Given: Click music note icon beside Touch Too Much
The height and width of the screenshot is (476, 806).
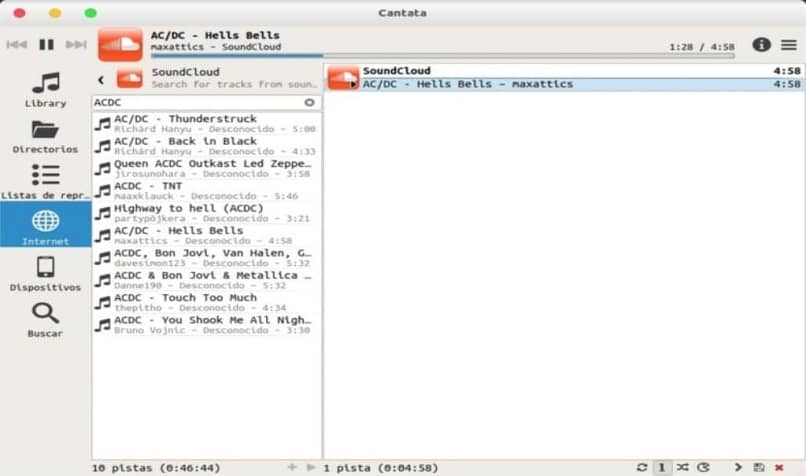Looking at the screenshot, I should 103,303.
